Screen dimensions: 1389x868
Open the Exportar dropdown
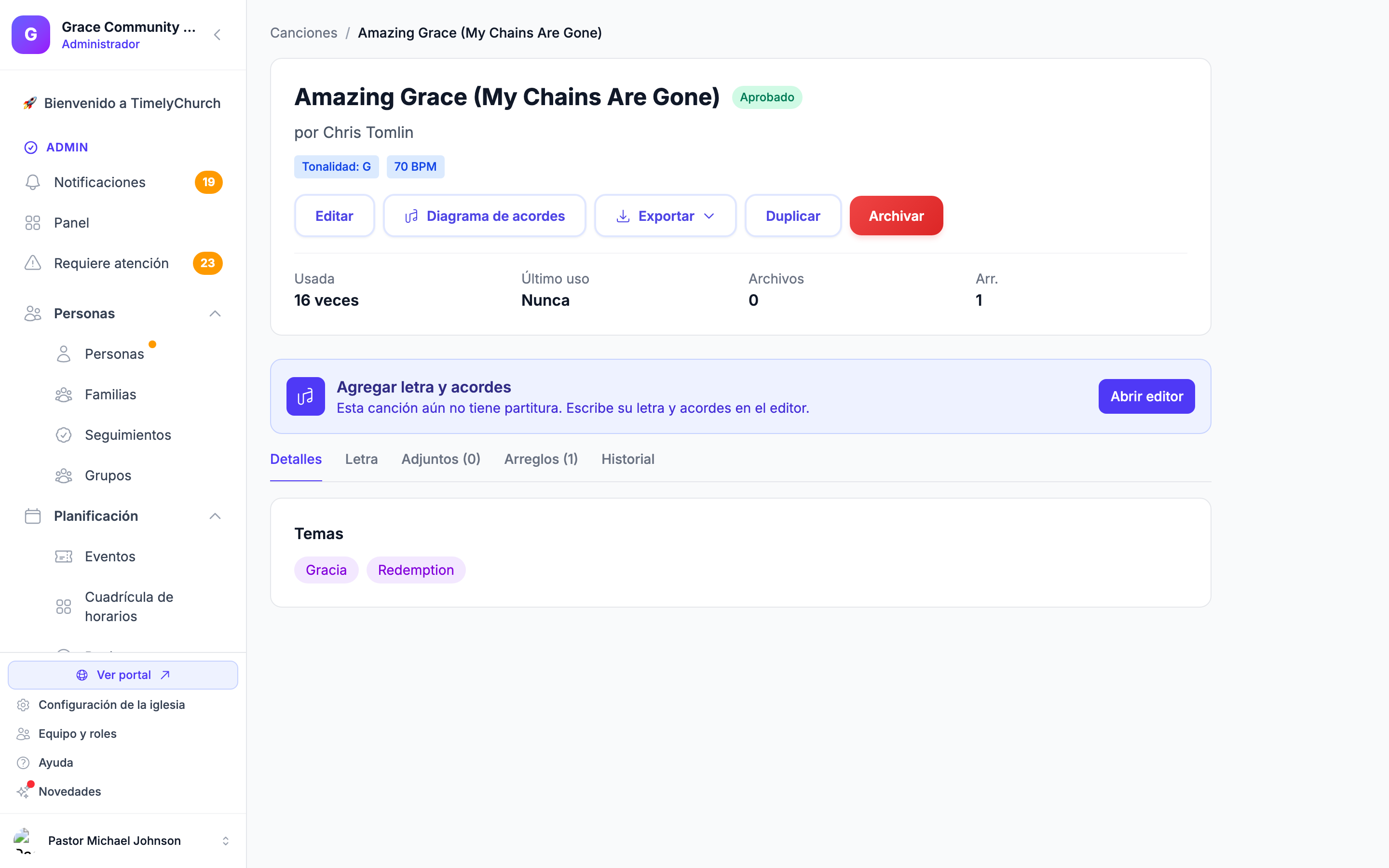click(x=665, y=216)
